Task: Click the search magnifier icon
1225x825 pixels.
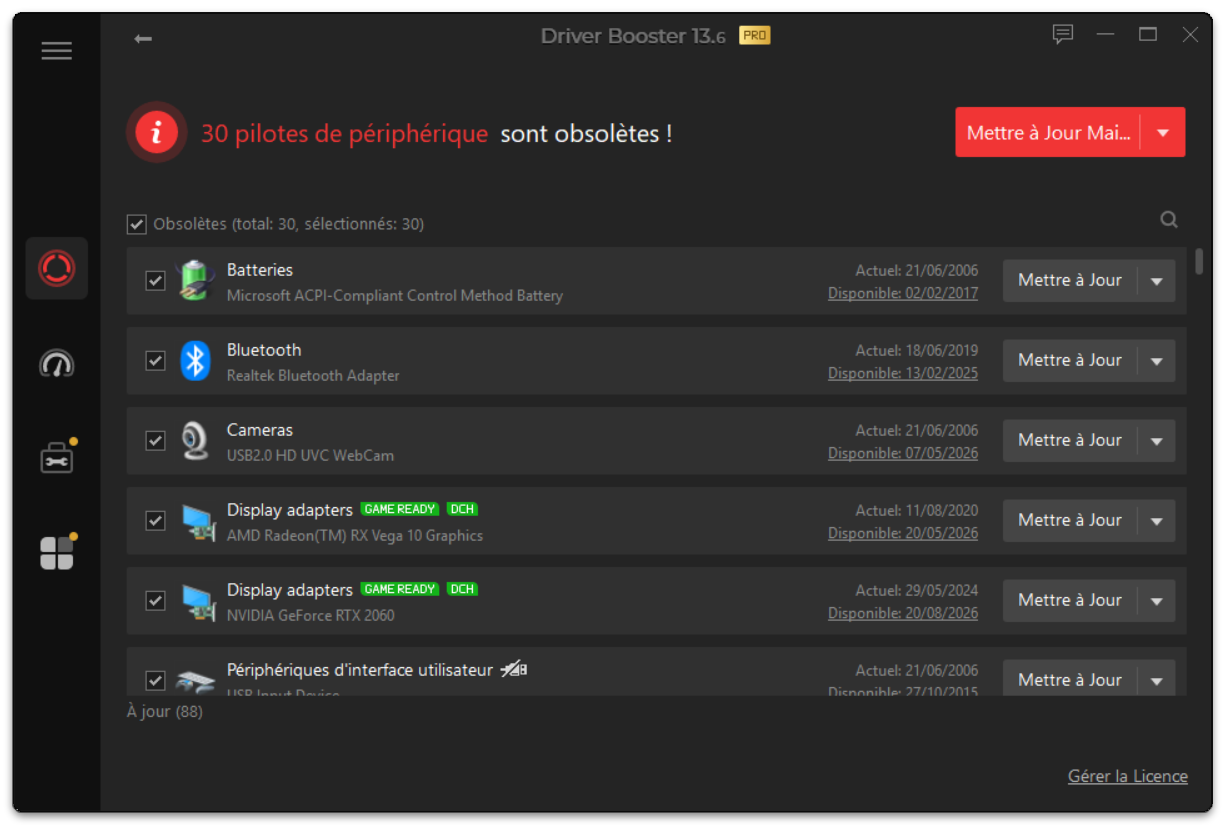Action: pyautogui.click(x=1169, y=220)
